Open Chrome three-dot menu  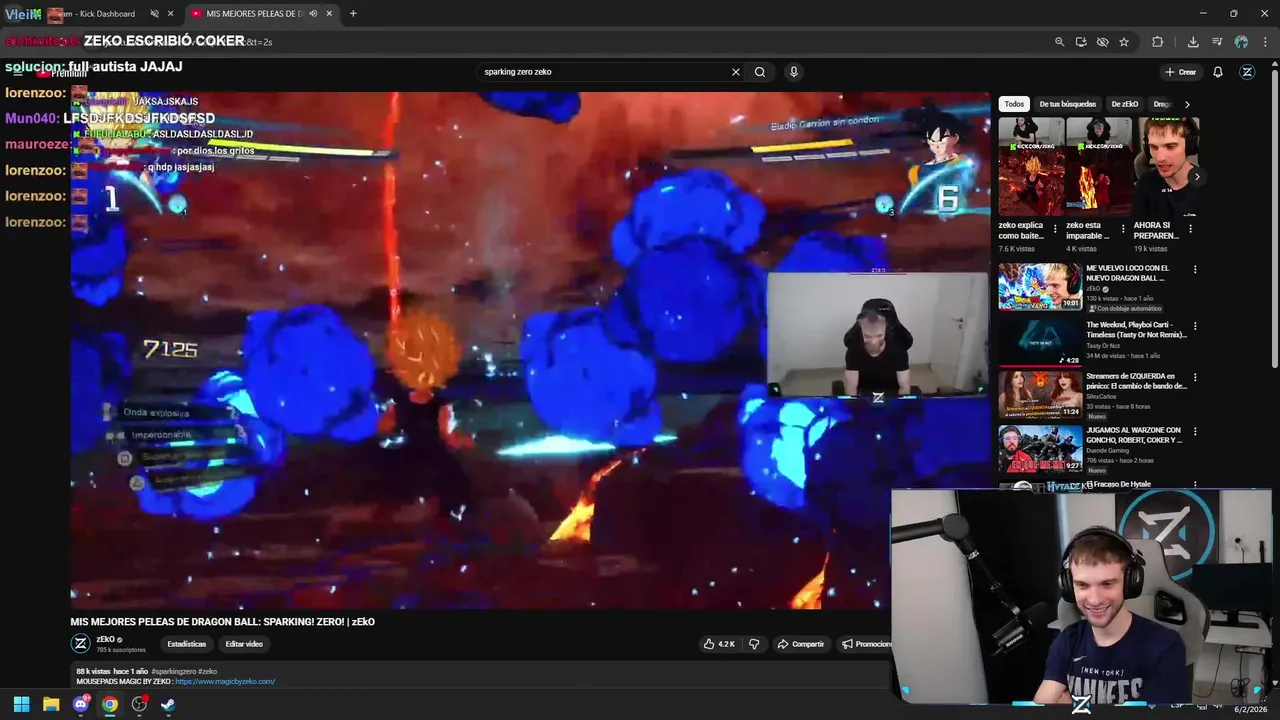[1265, 42]
